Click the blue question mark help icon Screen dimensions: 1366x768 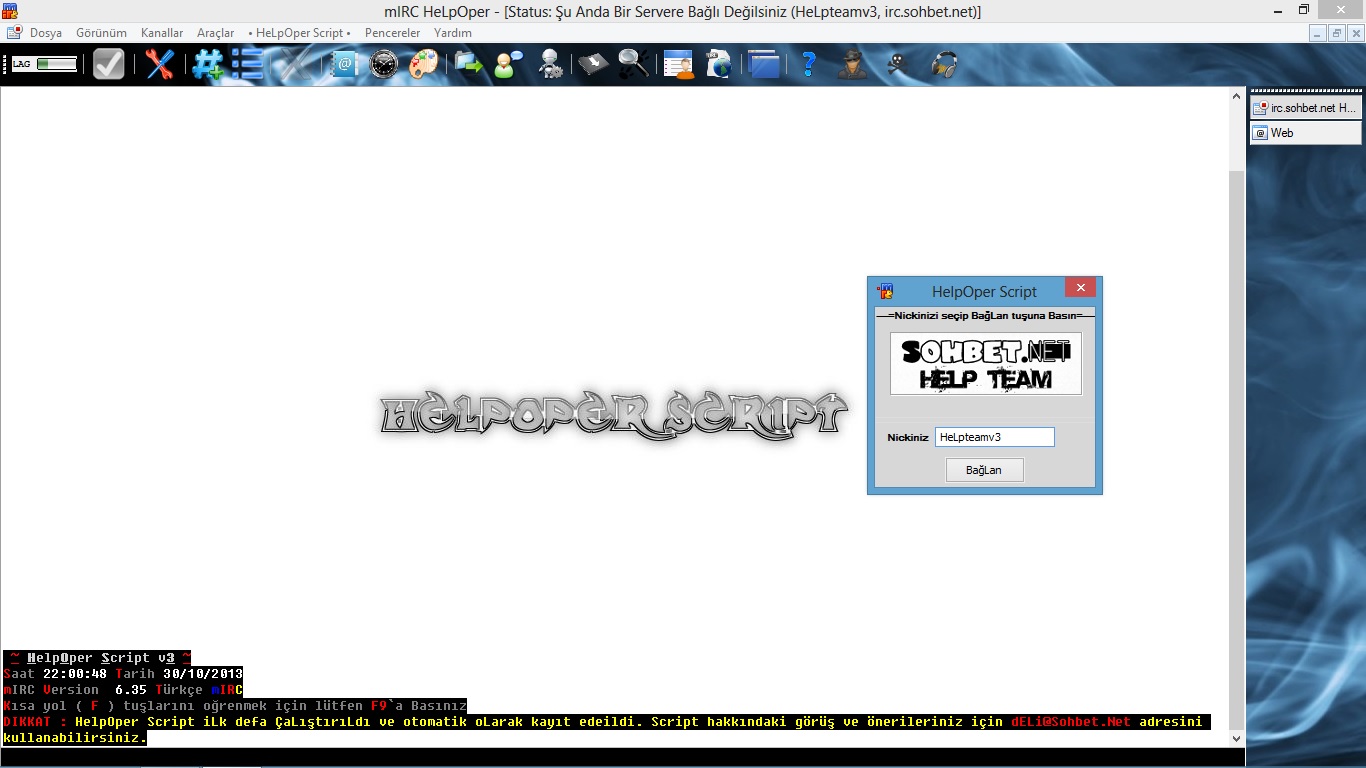pyautogui.click(x=809, y=64)
